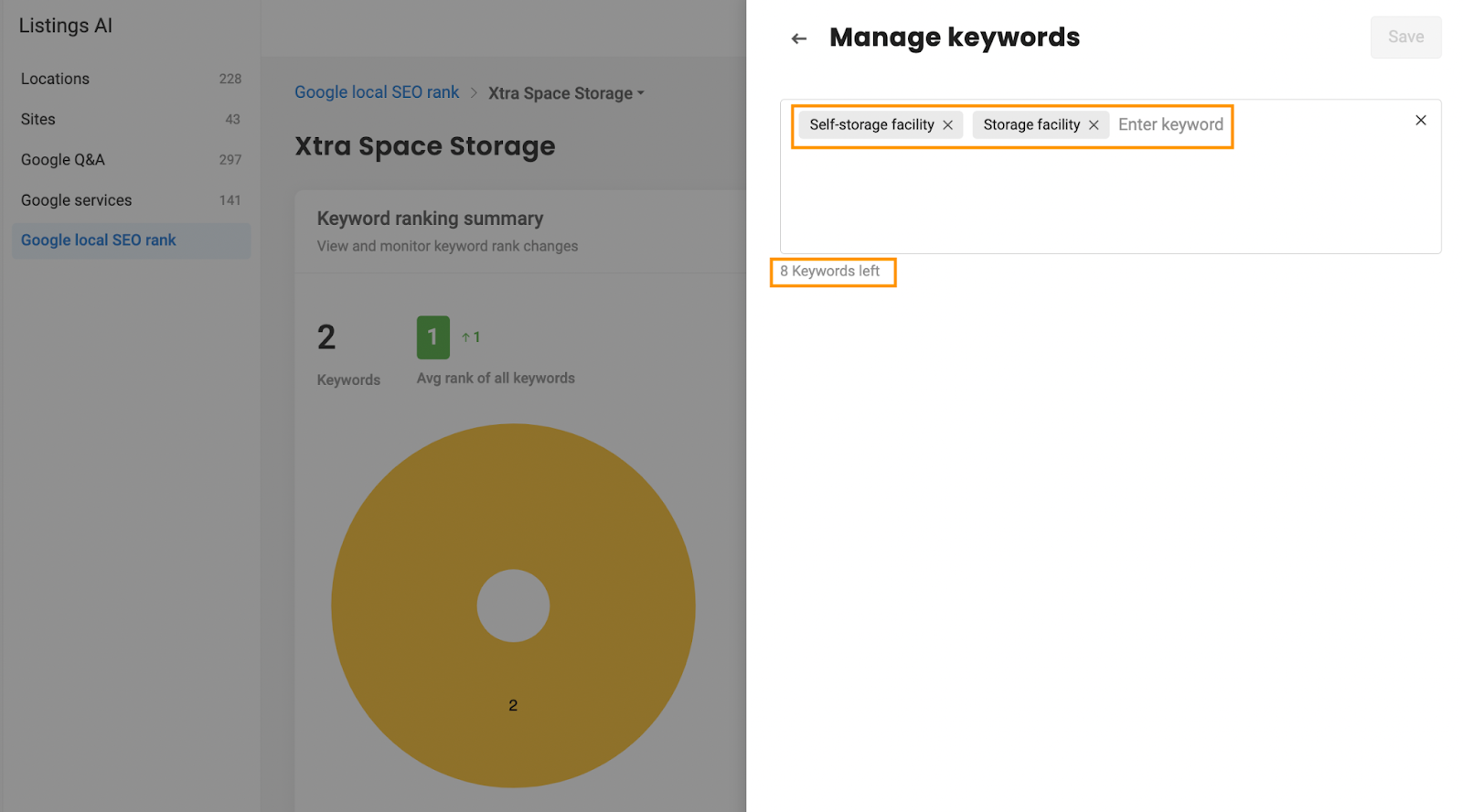1463x812 pixels.
Task: Click the green average rank badge 1
Action: pyautogui.click(x=433, y=337)
